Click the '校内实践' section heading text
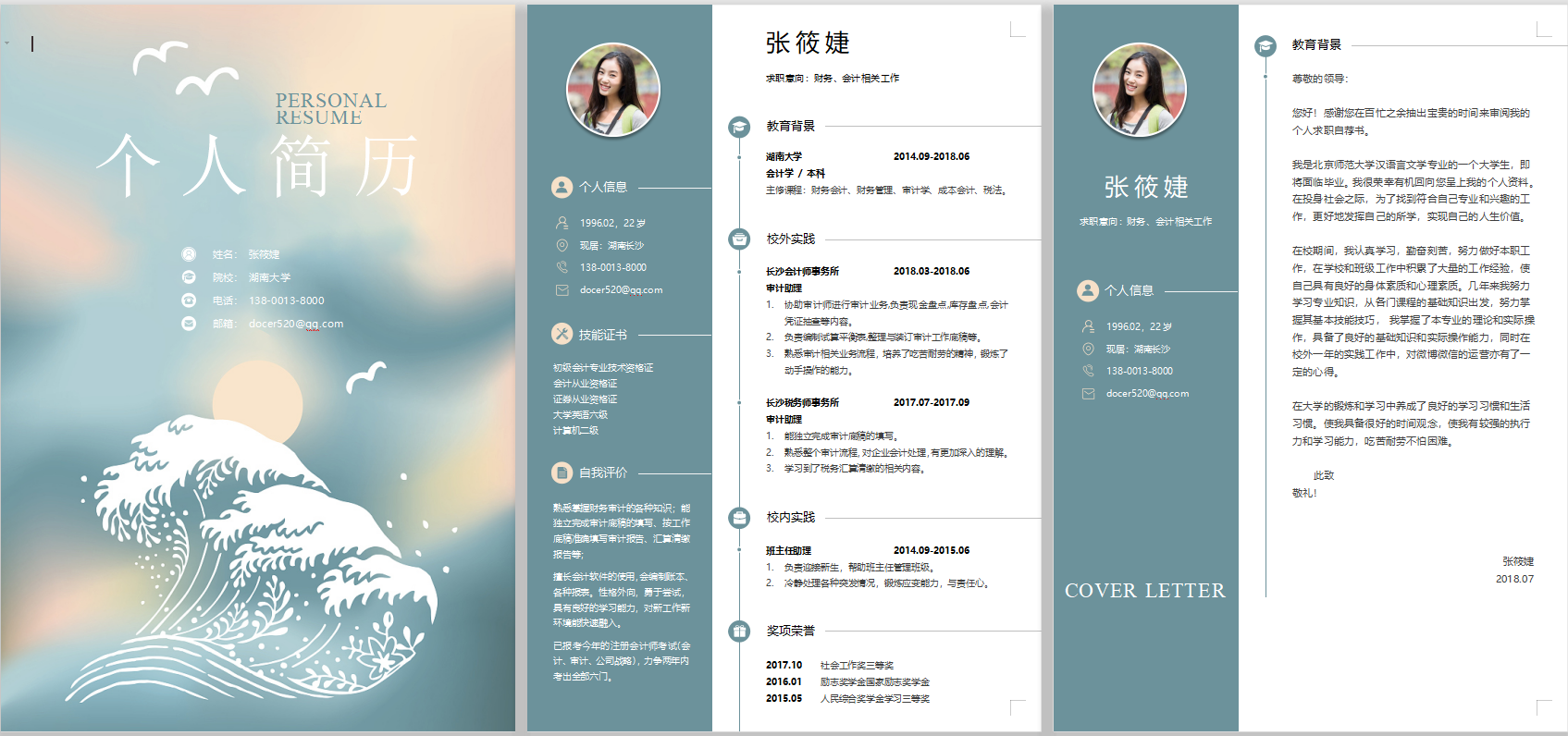Image resolution: width=1568 pixels, height=736 pixels. pyautogui.click(x=791, y=518)
